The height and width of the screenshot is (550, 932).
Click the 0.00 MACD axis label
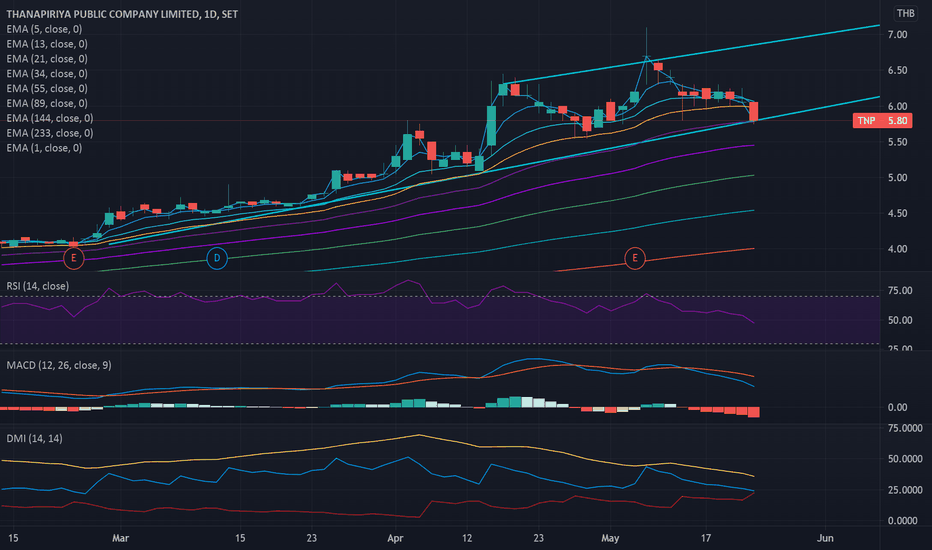[x=898, y=408]
